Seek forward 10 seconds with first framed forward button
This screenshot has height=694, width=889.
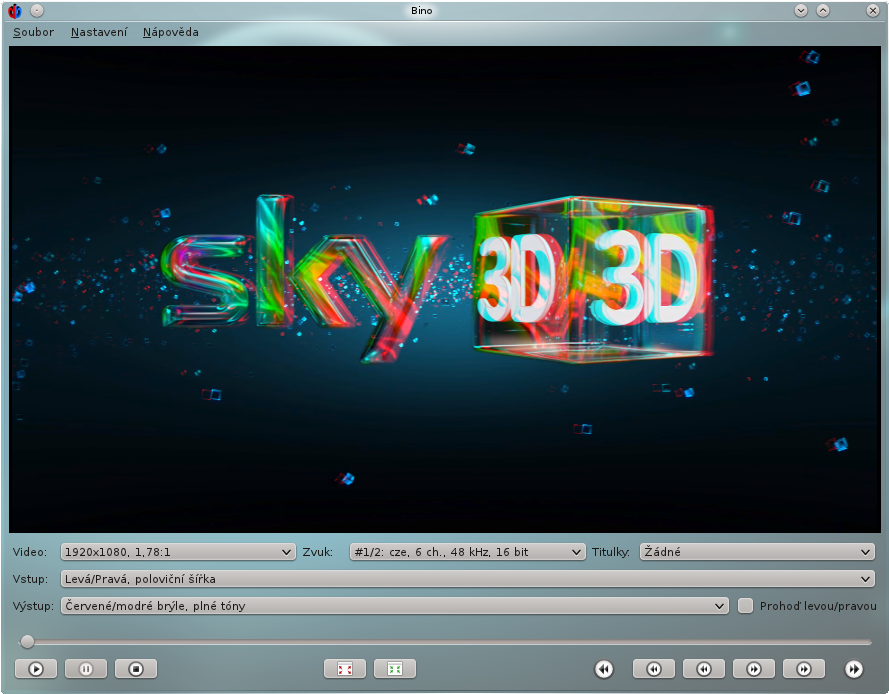[x=754, y=669]
